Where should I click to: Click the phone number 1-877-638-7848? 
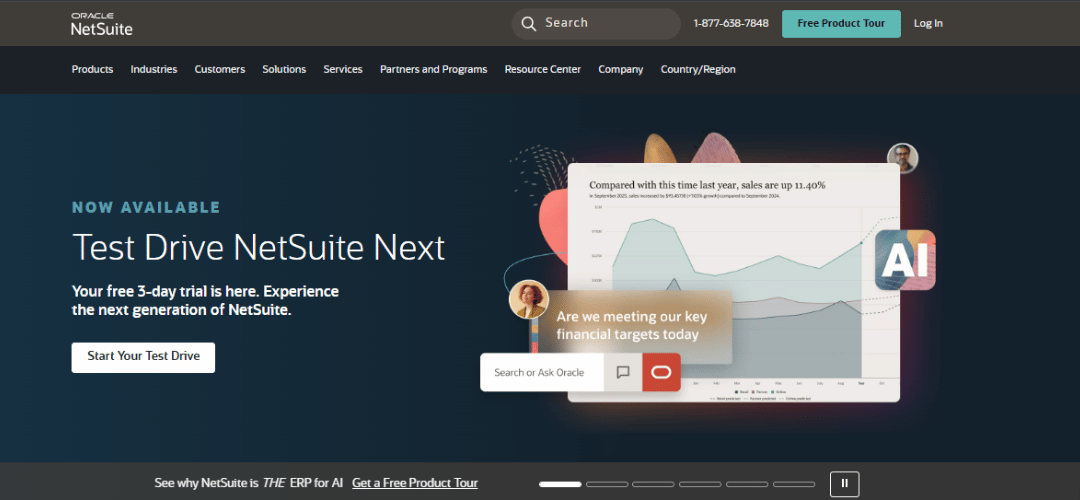[731, 24]
